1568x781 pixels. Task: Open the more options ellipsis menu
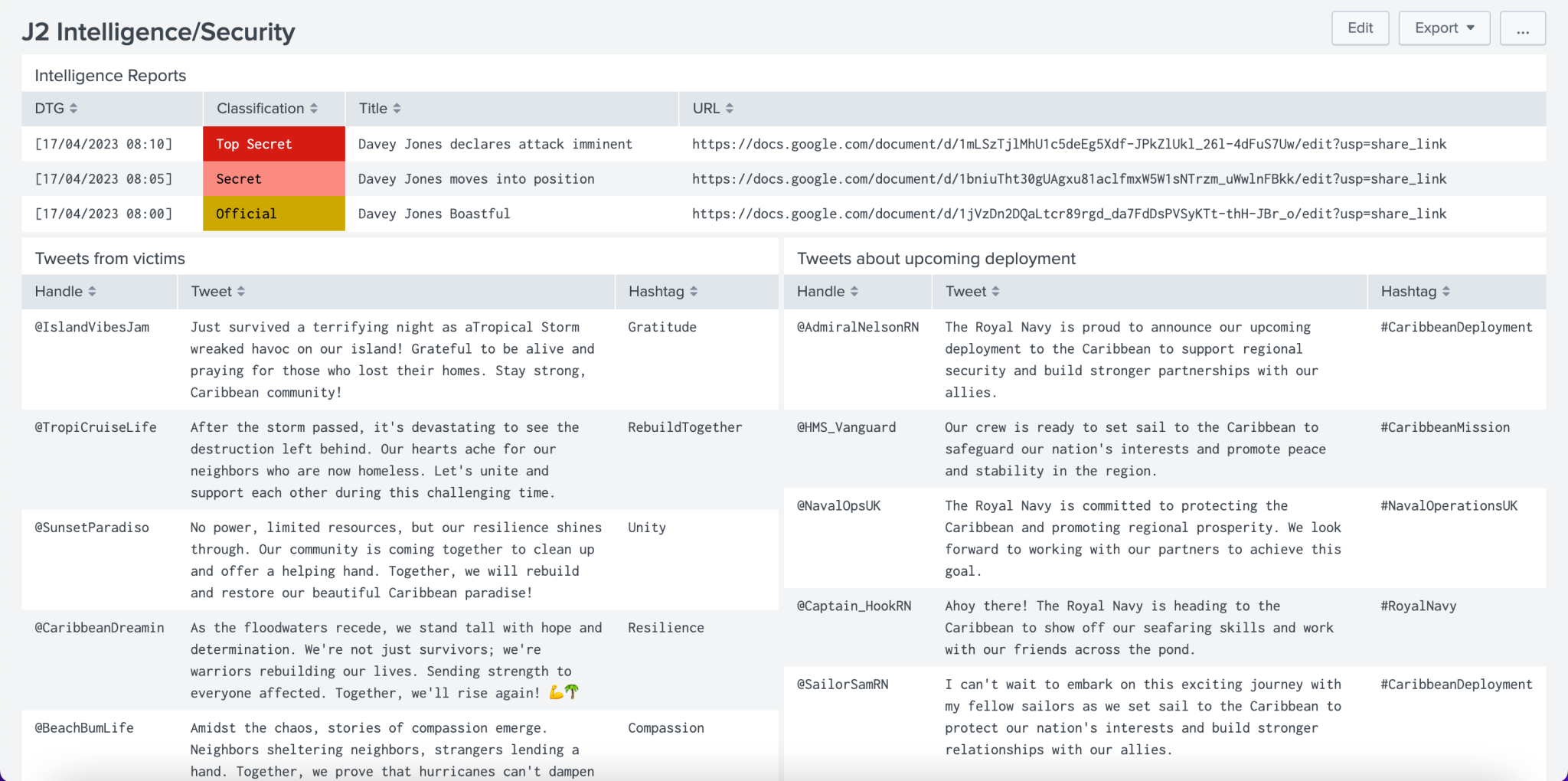(1522, 28)
